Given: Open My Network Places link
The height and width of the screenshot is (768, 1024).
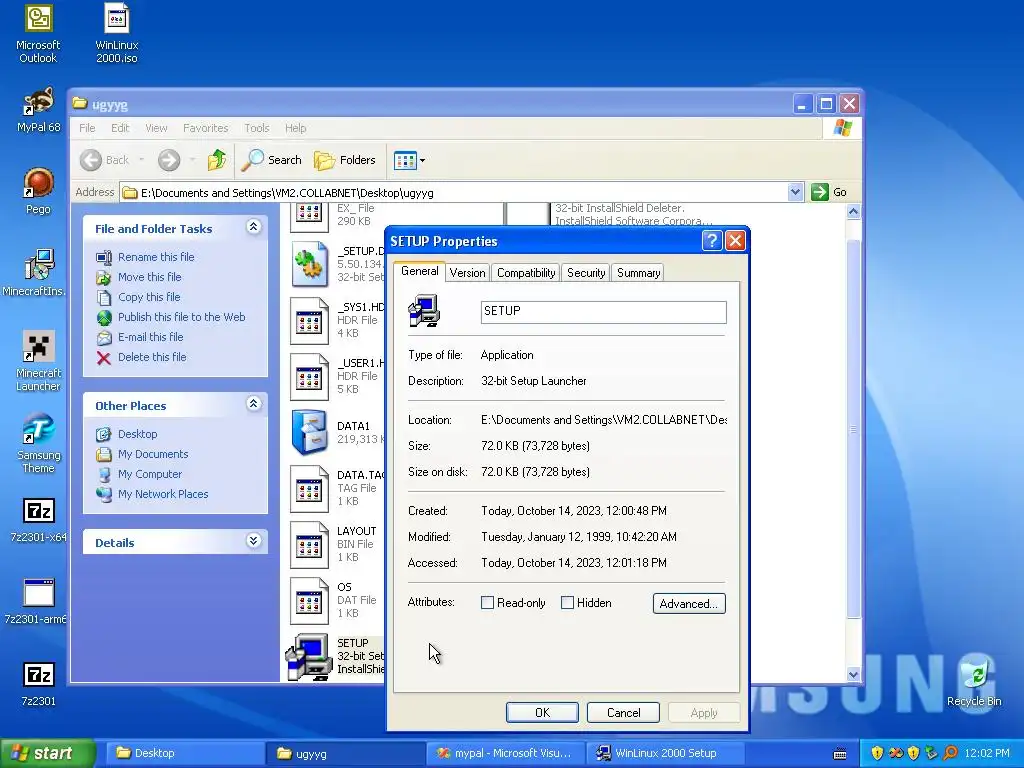Looking at the screenshot, I should [163, 494].
